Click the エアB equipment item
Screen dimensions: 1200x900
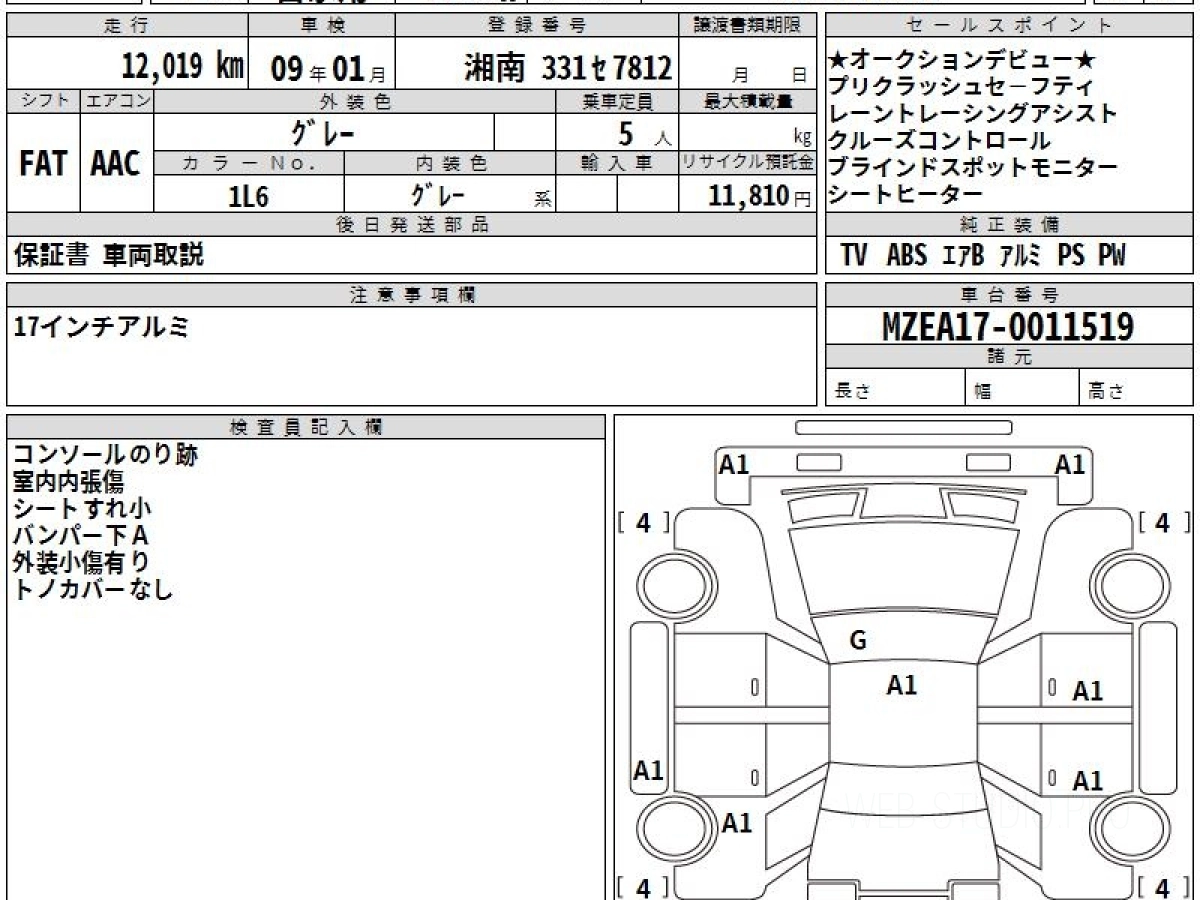[963, 255]
